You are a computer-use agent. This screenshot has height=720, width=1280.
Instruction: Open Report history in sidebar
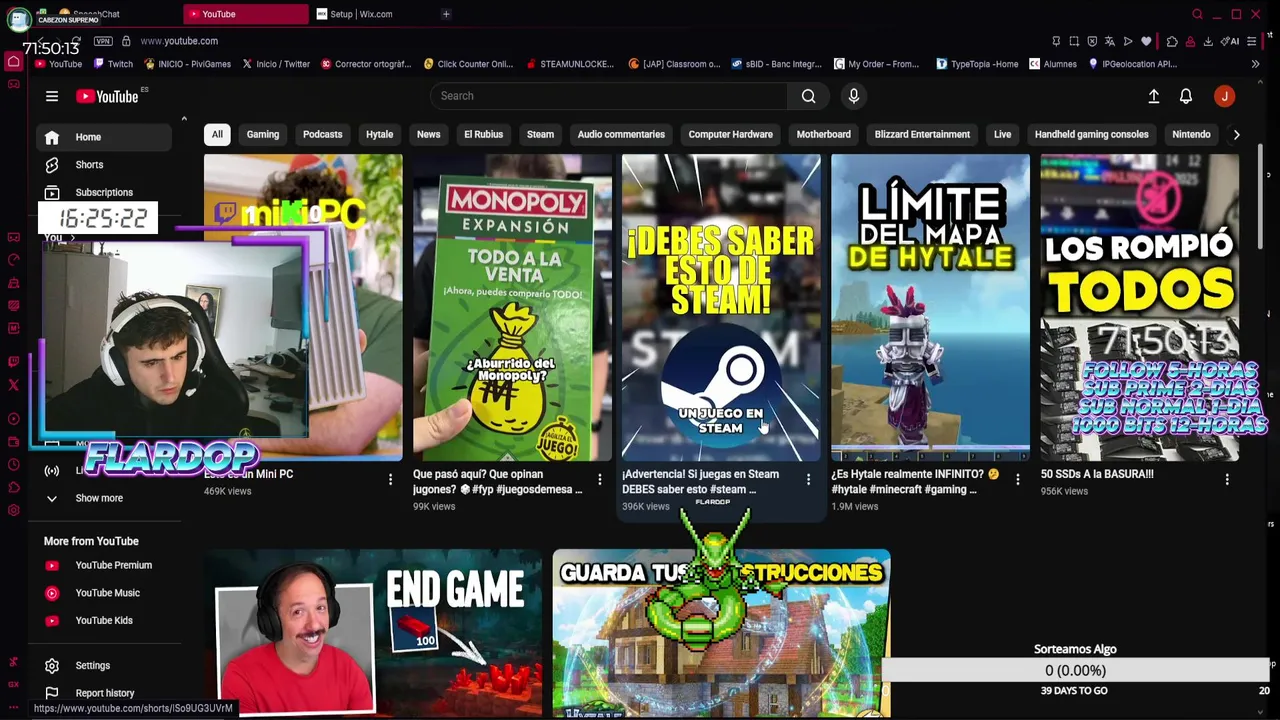click(x=104, y=693)
